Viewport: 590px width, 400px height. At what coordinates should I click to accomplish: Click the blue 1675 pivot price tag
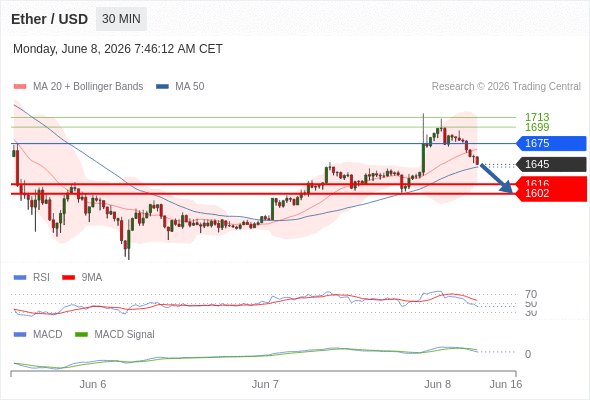(x=552, y=143)
